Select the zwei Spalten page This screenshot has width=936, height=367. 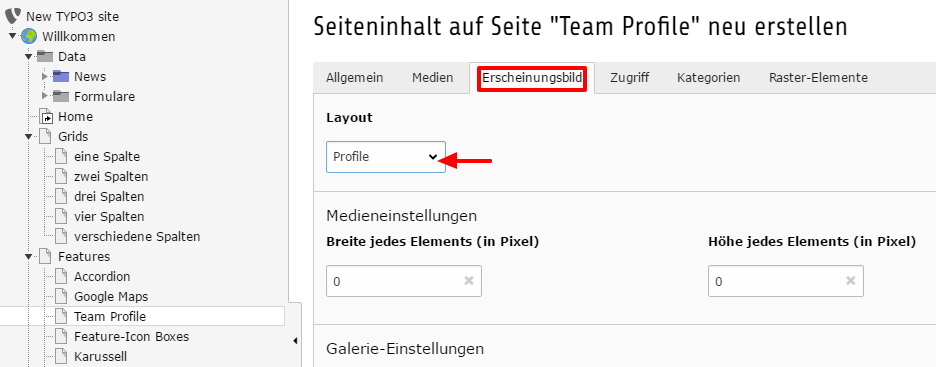(111, 177)
